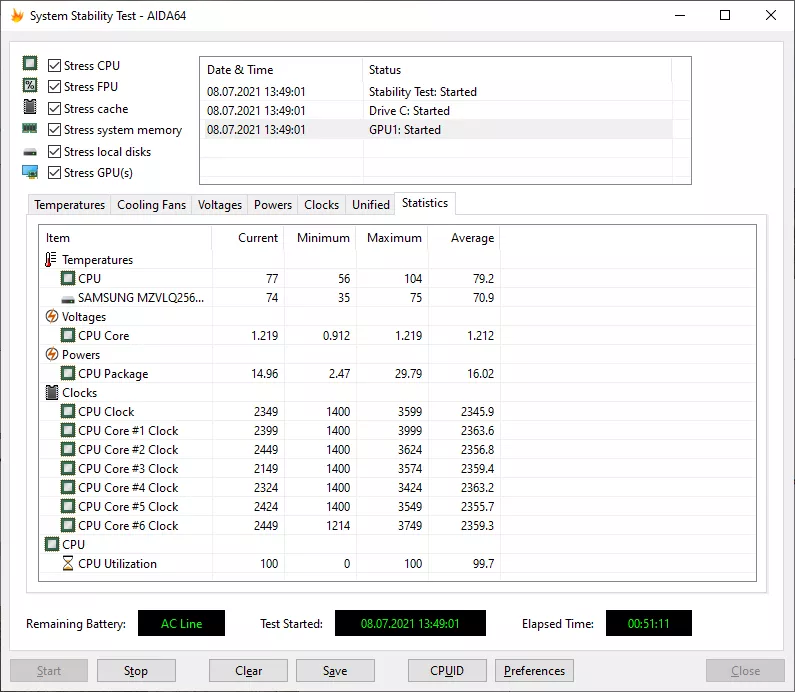Click the CPU maximum temperature value 104
This screenshot has height=692, width=795.
[x=413, y=278]
